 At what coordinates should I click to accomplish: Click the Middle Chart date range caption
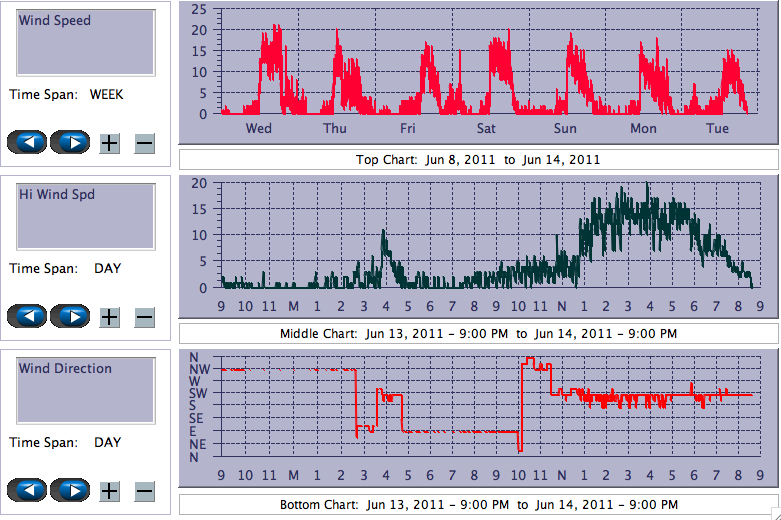(478, 333)
